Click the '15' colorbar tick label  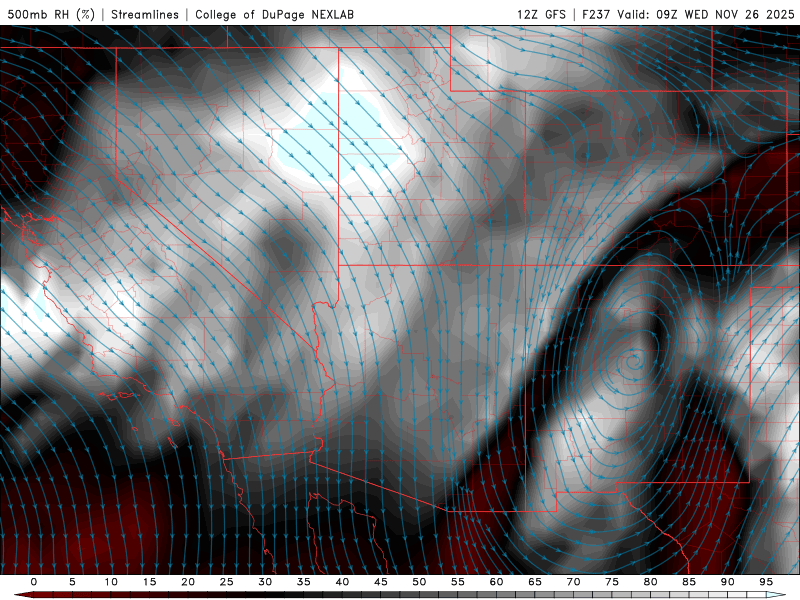pos(149,582)
